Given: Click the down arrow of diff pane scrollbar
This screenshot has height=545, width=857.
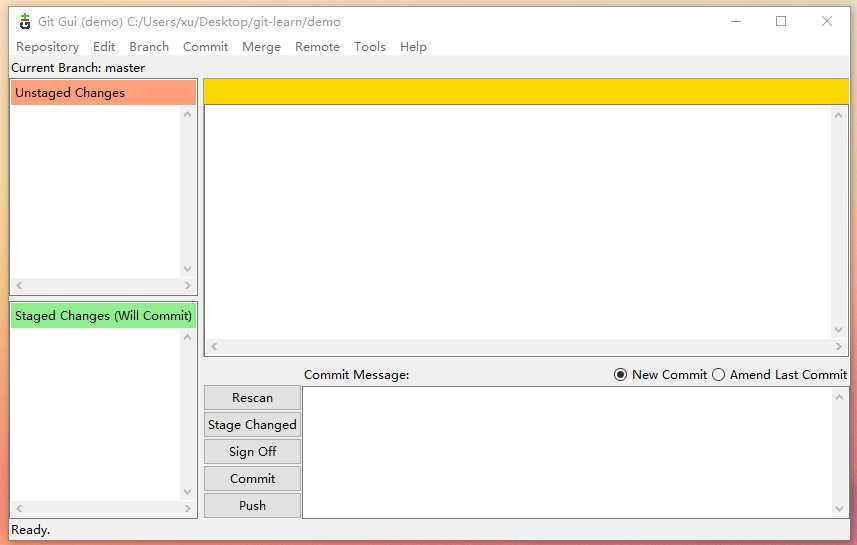Looking at the screenshot, I should (x=839, y=330).
